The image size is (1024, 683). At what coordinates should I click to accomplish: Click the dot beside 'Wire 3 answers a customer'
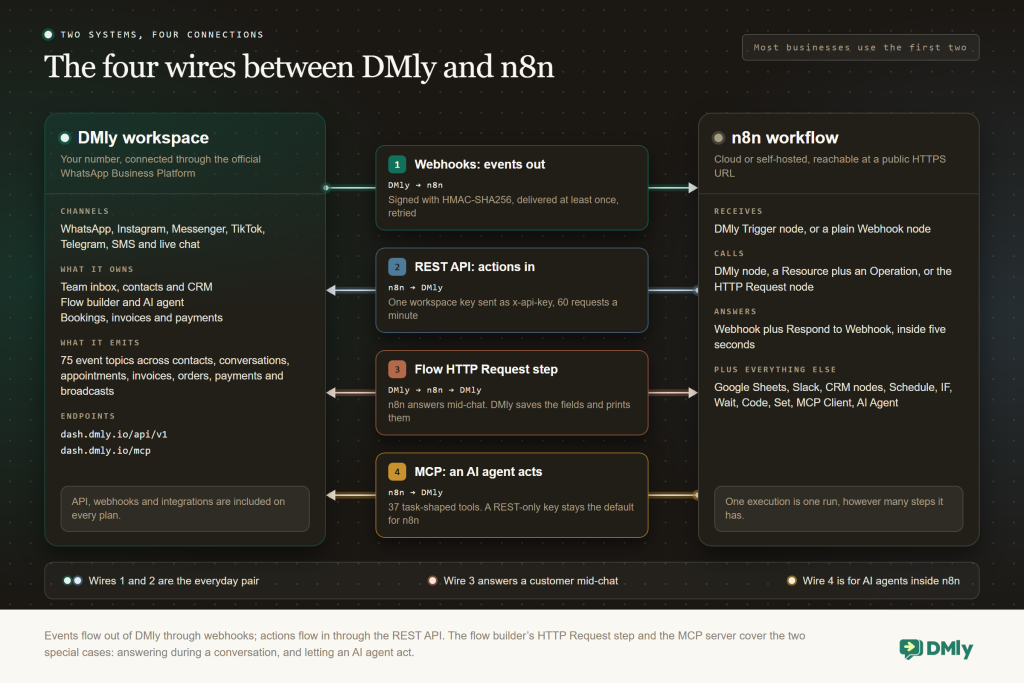click(432, 580)
